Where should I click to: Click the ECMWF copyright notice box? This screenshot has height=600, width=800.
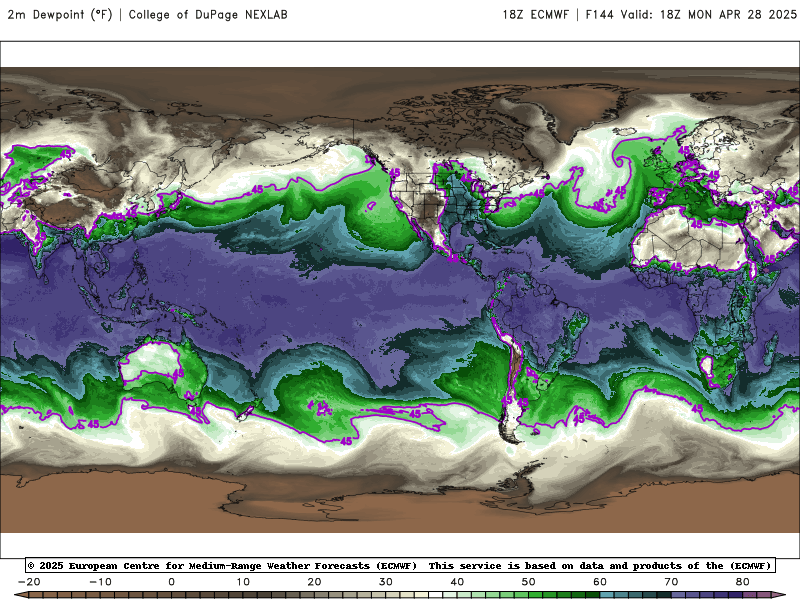400,565
